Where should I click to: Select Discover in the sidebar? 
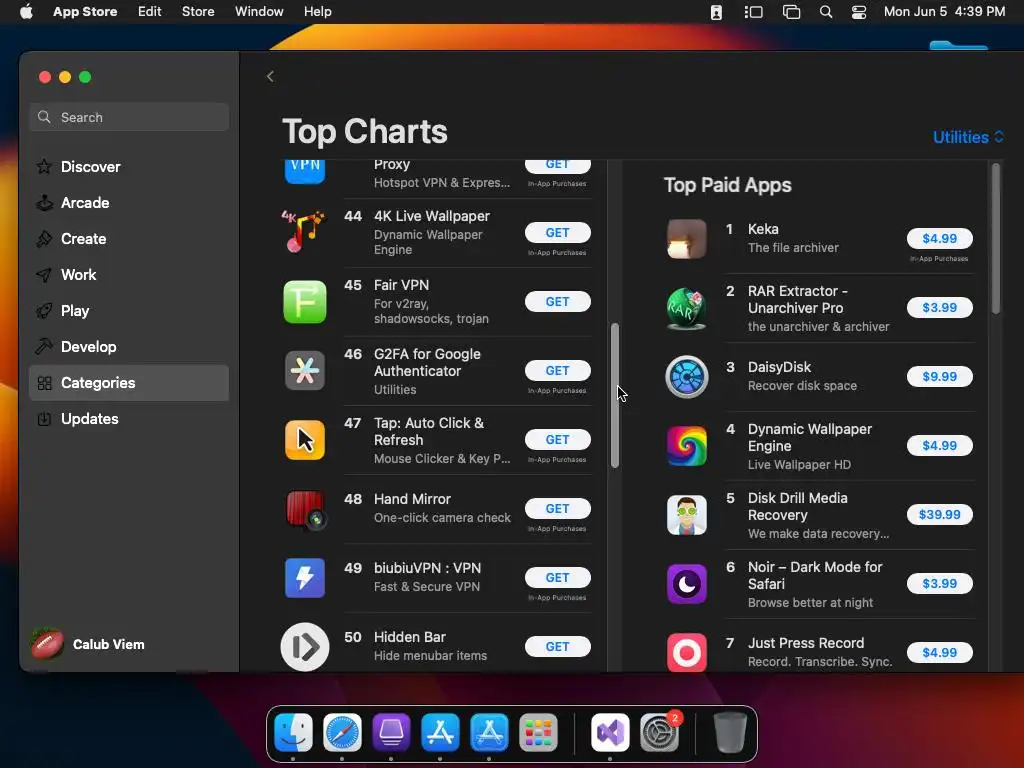point(129,167)
